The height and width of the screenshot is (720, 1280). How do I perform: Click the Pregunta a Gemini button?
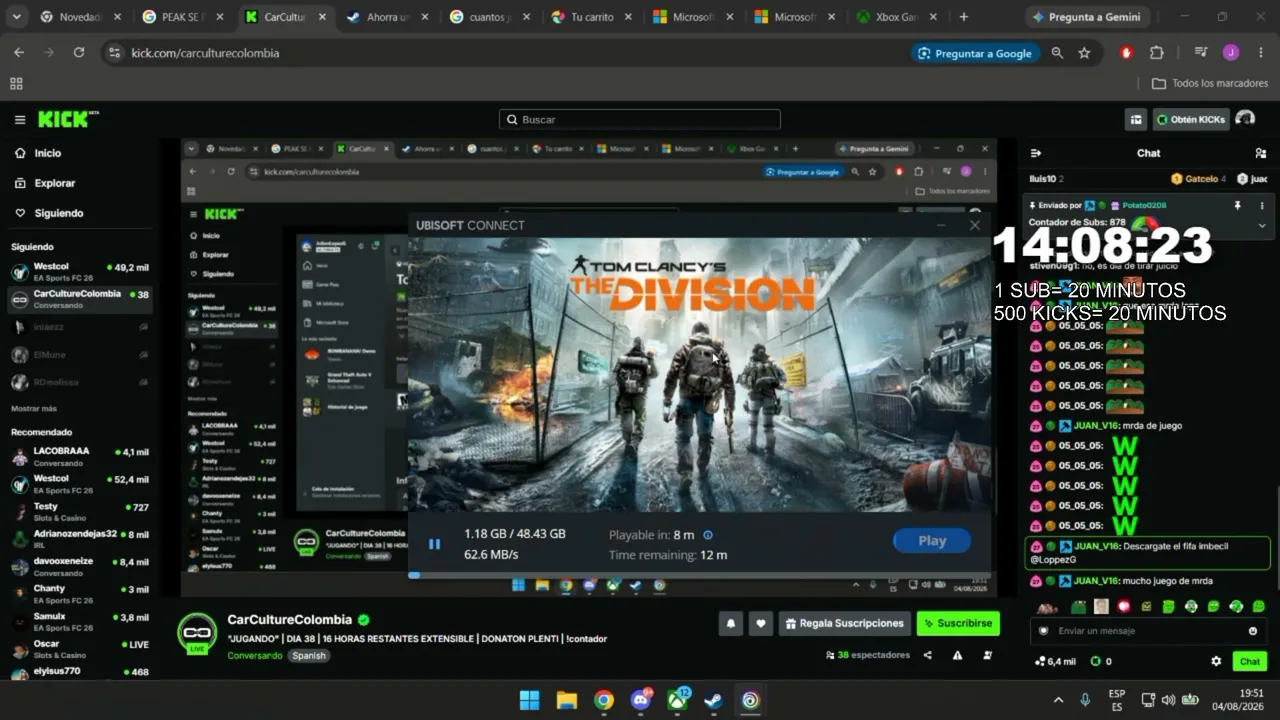pos(1086,17)
